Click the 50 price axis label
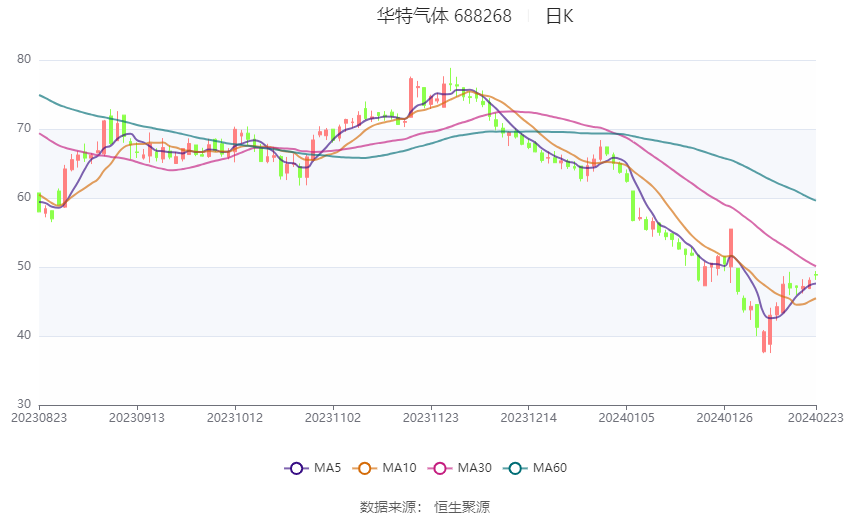This screenshot has height=517, width=850. pyautogui.click(x=24, y=266)
